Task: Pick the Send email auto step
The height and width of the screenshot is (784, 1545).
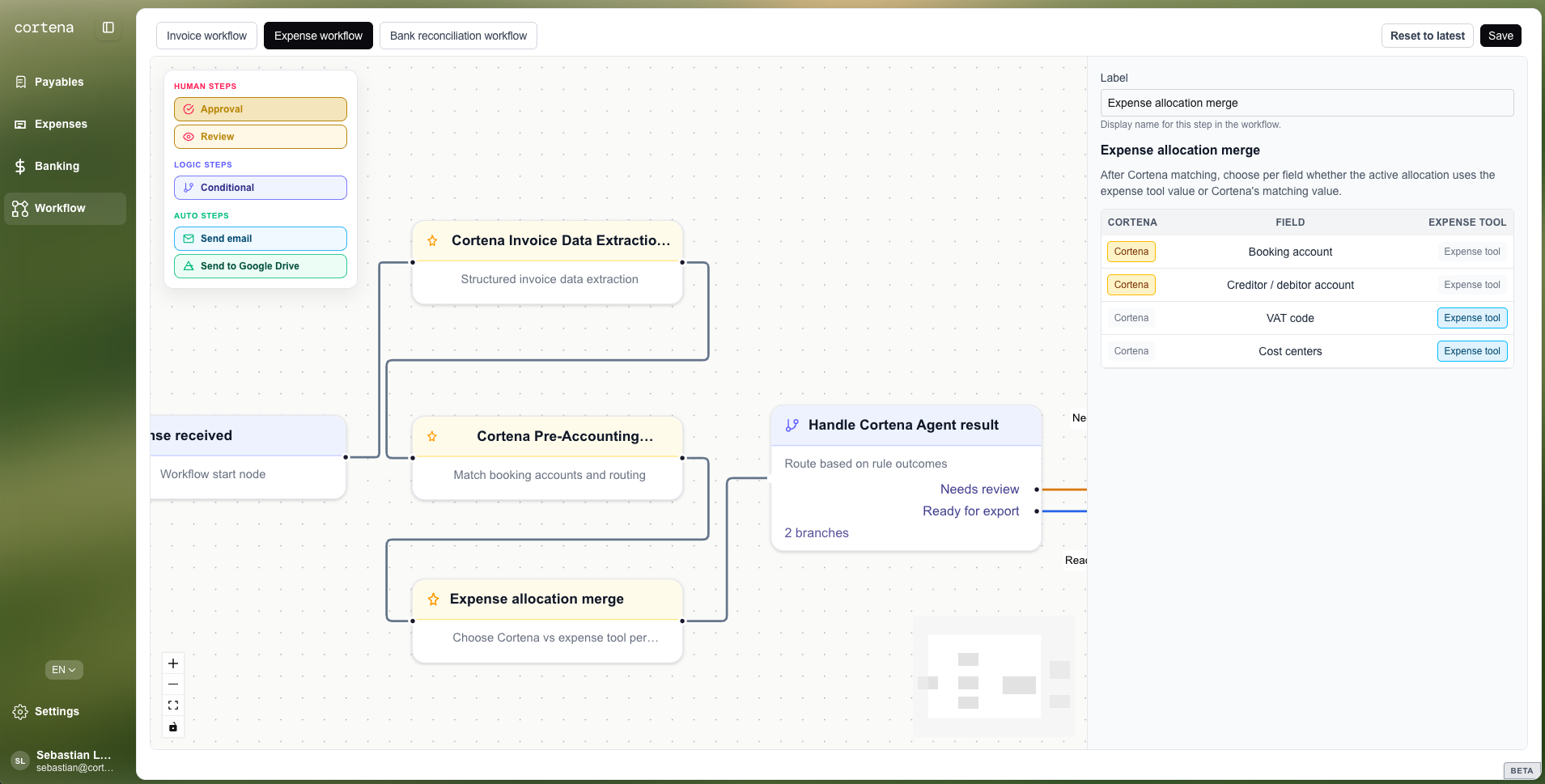Action: point(261,239)
